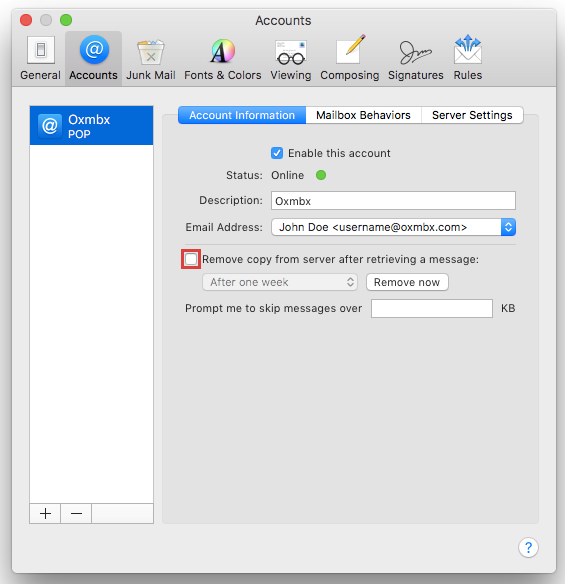Viewport: 565px width, 584px height.
Task: Switch to the Server Settings tab
Action: [x=472, y=115]
